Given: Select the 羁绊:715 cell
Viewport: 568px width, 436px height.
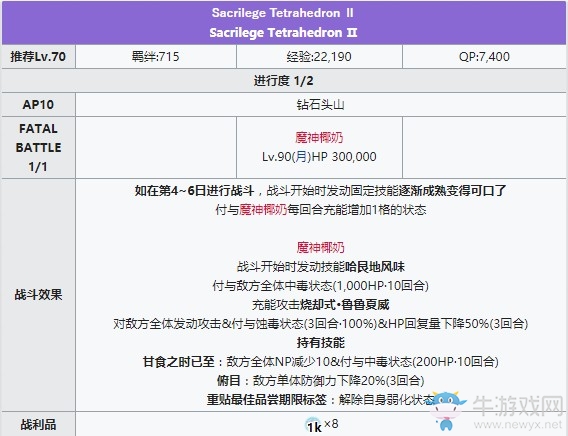Looking at the screenshot, I should (156, 56).
